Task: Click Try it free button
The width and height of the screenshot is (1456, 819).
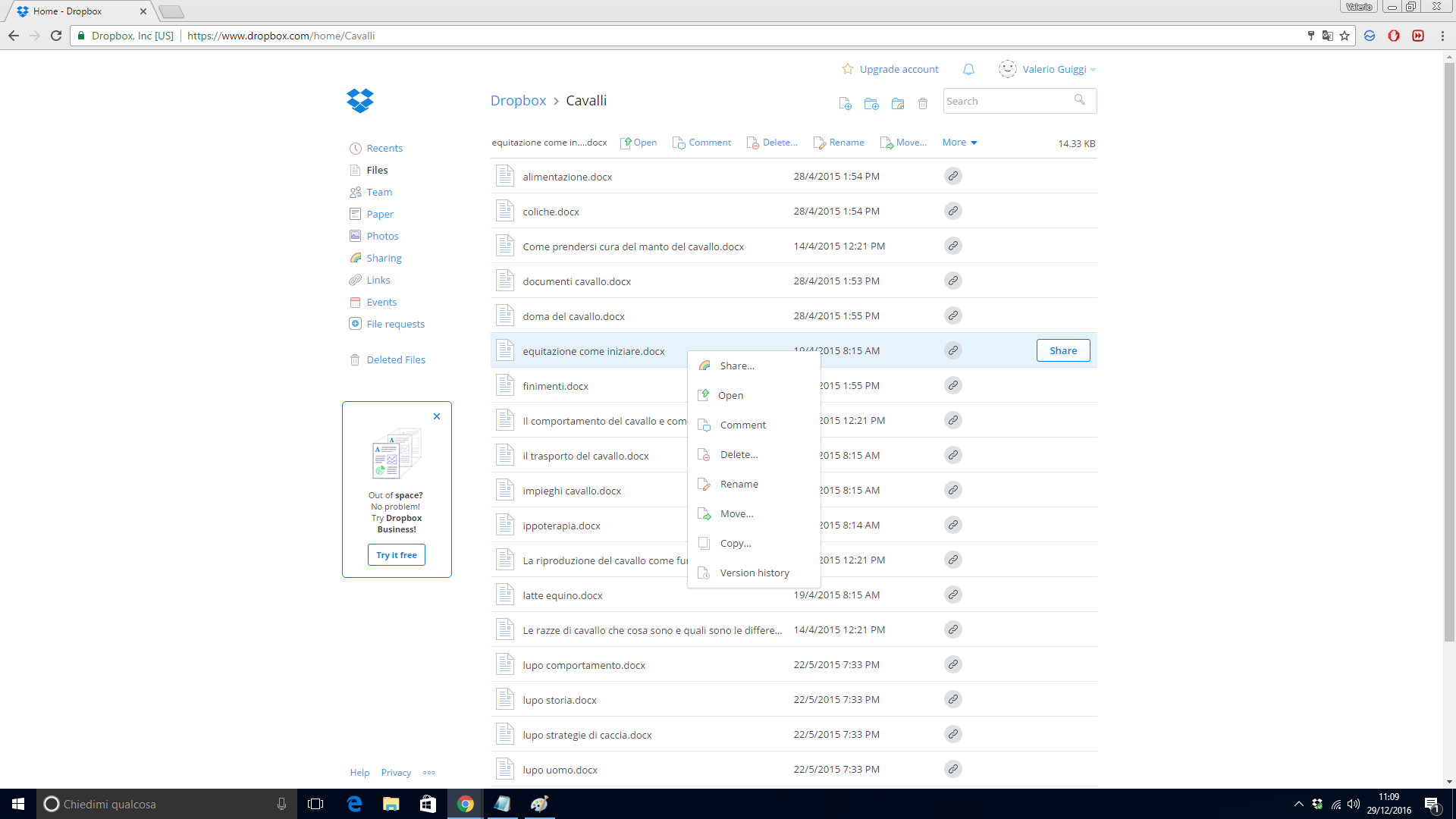Action: click(397, 555)
